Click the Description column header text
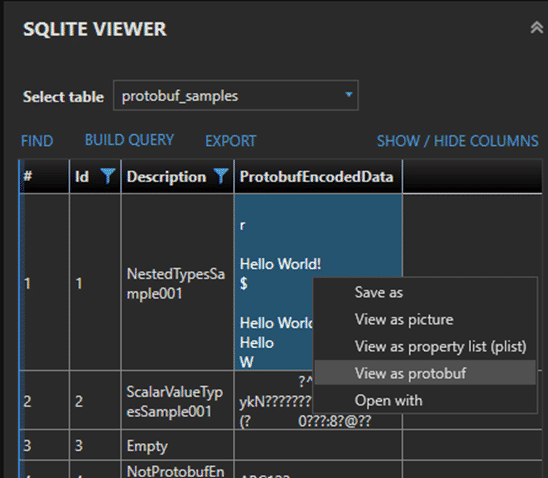Image resolution: width=548 pixels, height=478 pixels. (x=166, y=177)
